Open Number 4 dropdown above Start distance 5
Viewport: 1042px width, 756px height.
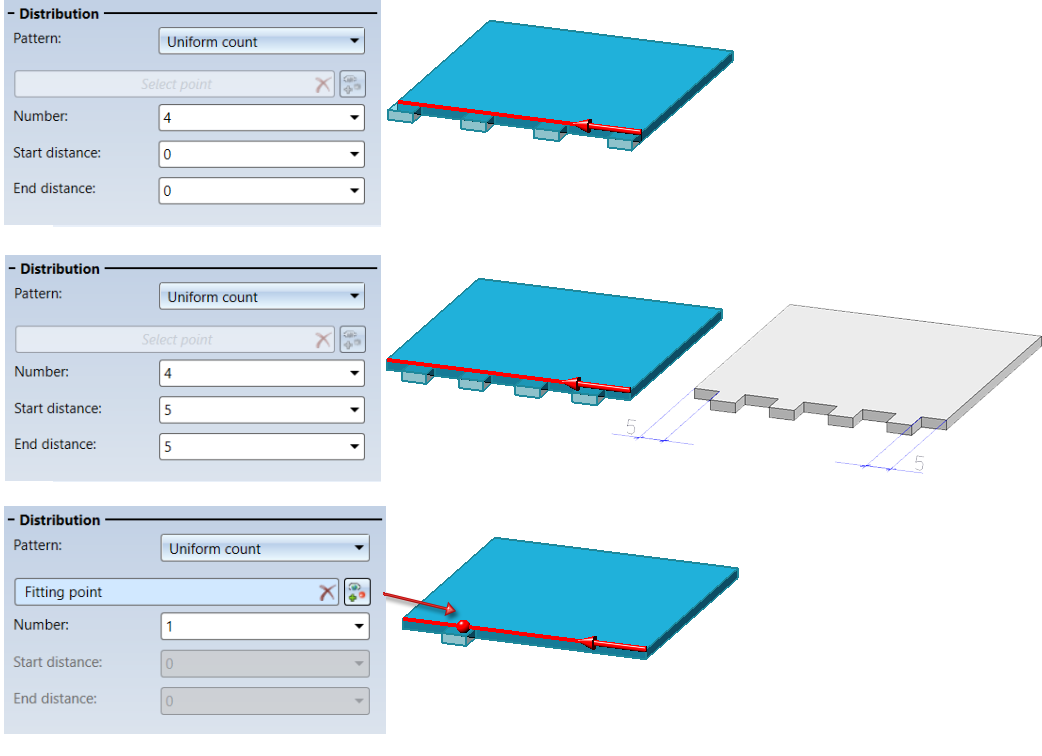(x=262, y=373)
